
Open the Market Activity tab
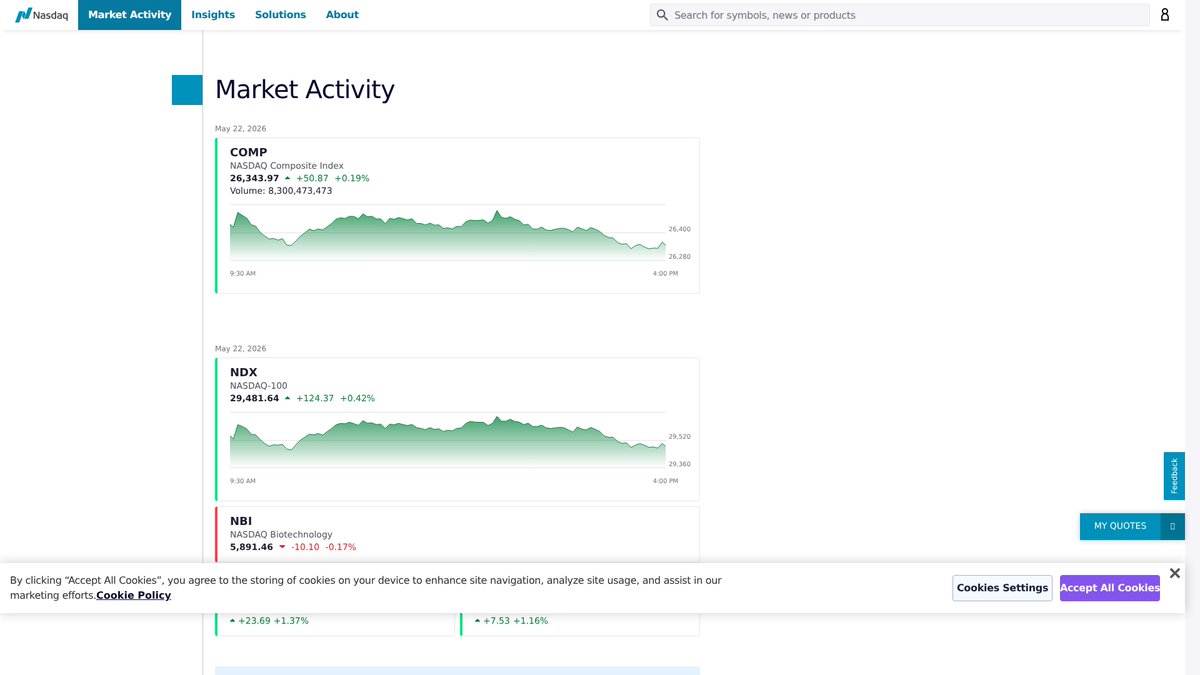(130, 15)
